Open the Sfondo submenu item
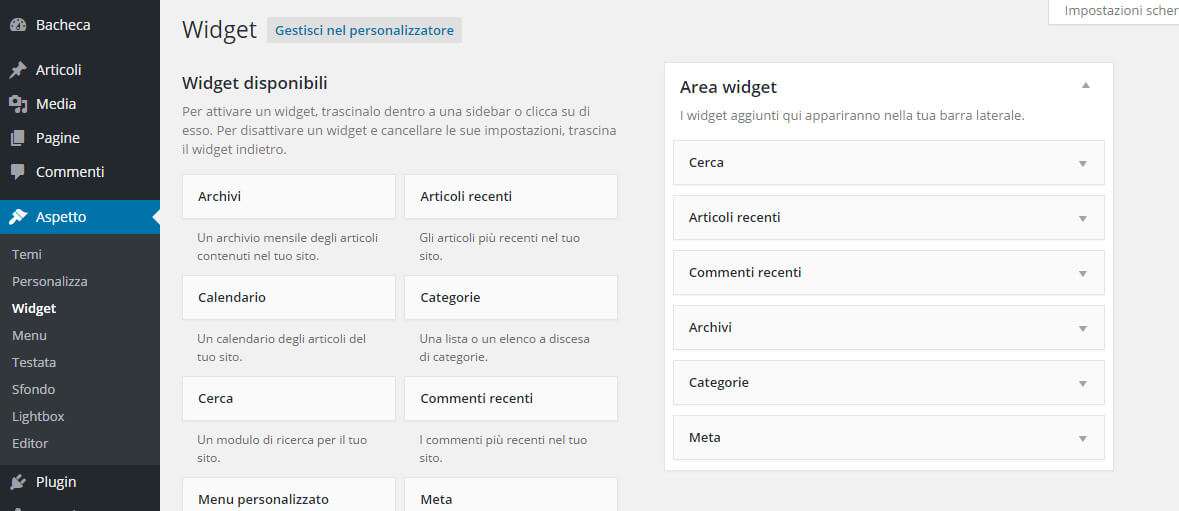The height and width of the screenshot is (511, 1179). coord(33,389)
